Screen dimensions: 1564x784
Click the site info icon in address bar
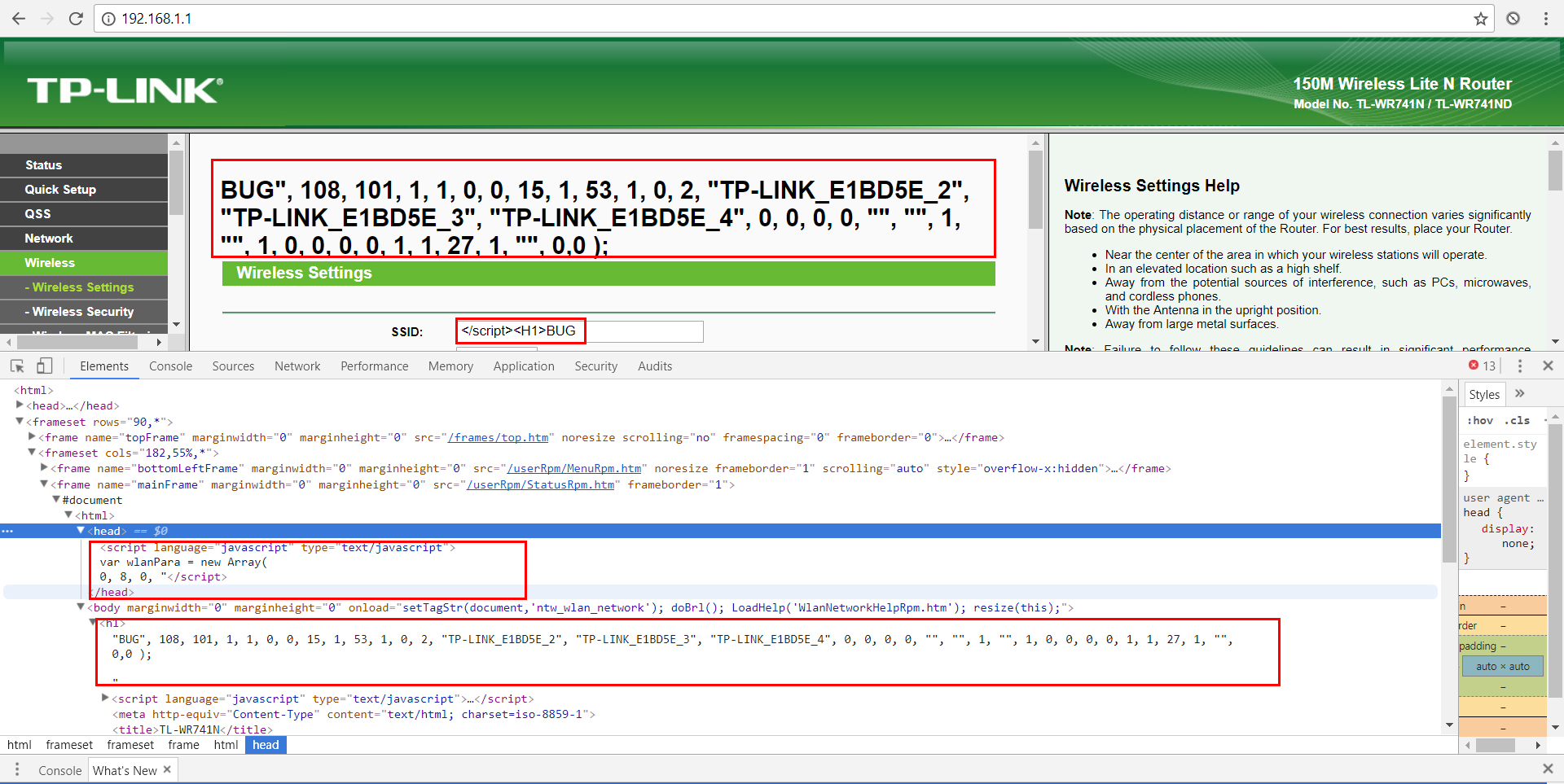click(109, 19)
